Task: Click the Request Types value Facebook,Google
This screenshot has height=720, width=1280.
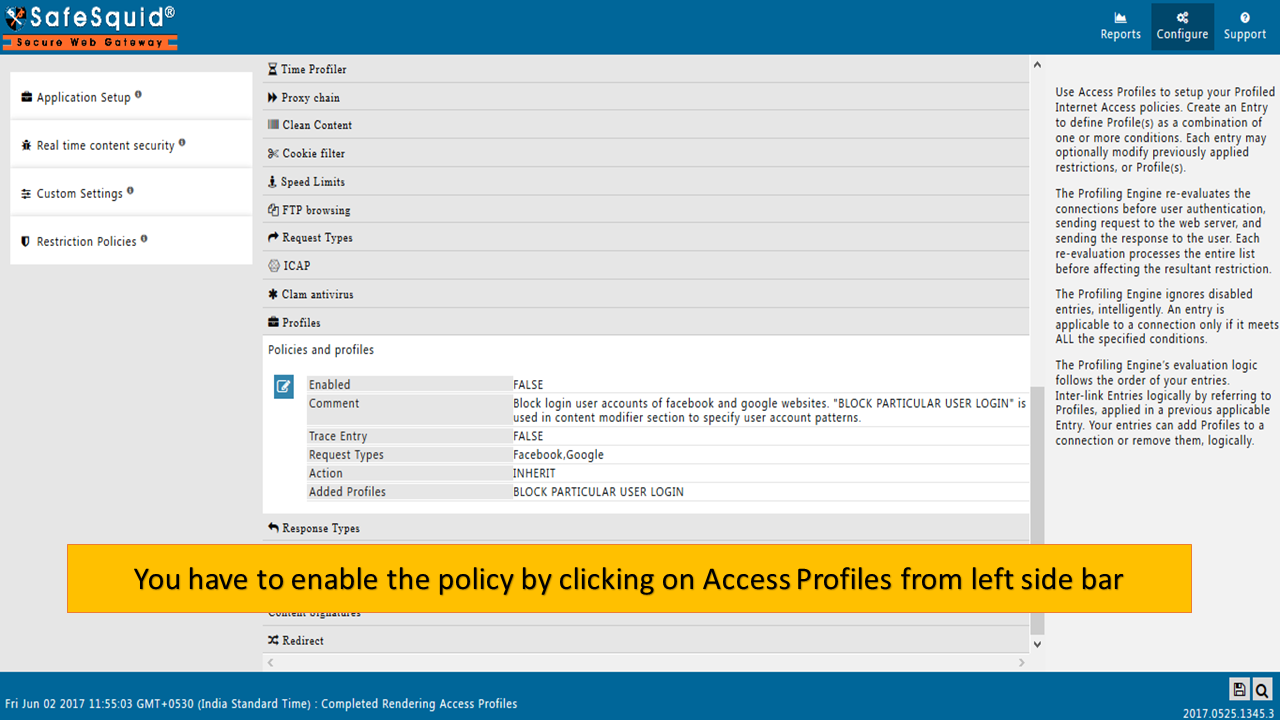Action: tap(558, 455)
